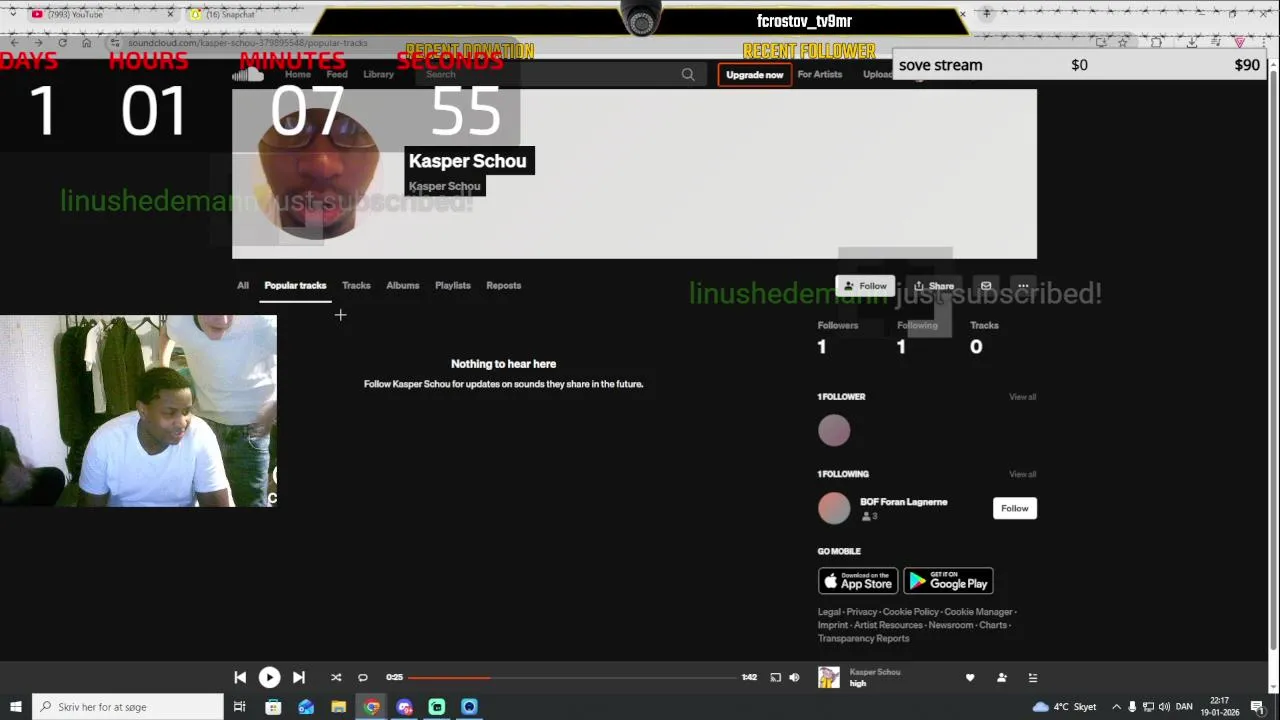Open the Albums tab
The image size is (1280, 720).
click(403, 285)
